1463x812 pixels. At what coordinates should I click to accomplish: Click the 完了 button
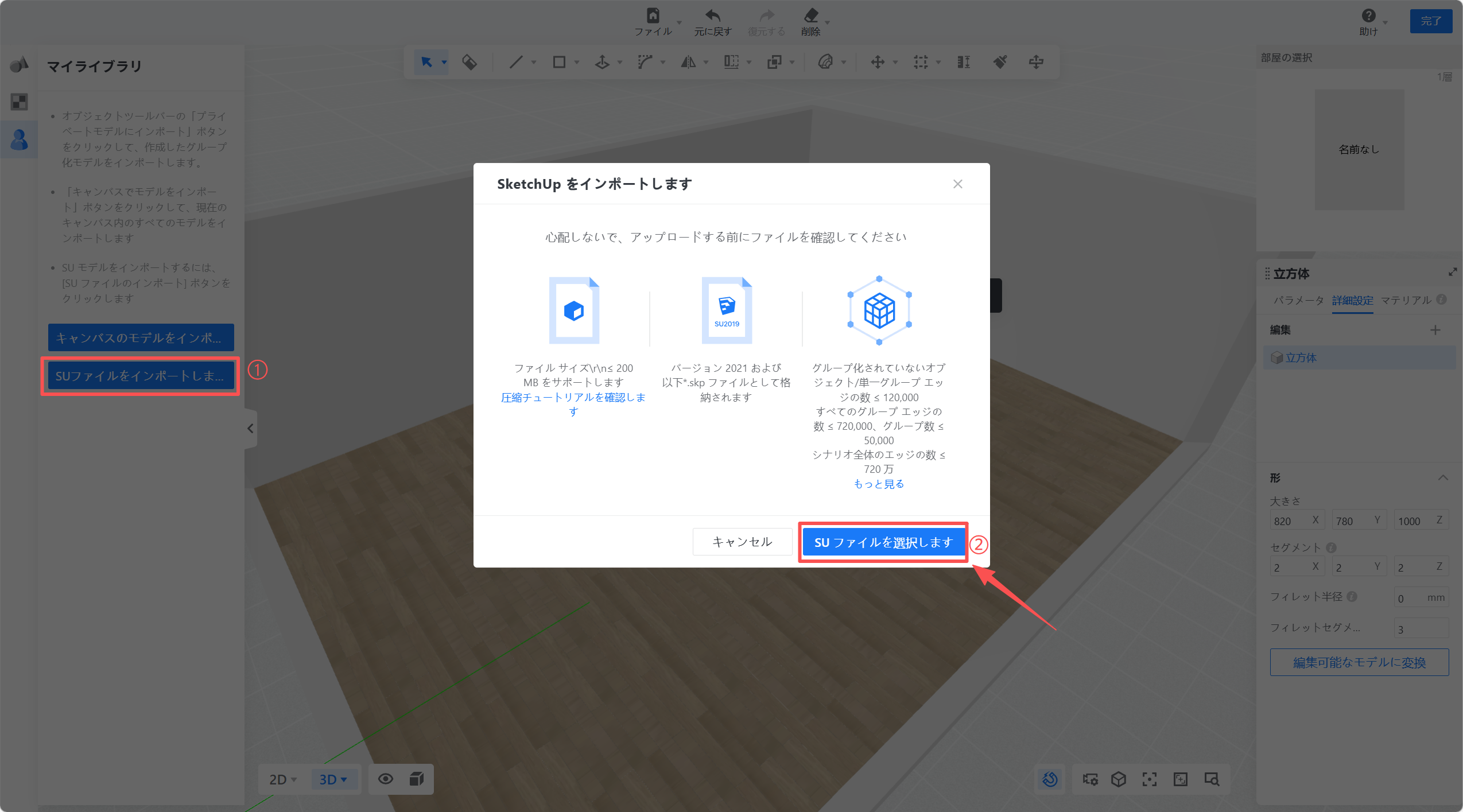point(1431,21)
